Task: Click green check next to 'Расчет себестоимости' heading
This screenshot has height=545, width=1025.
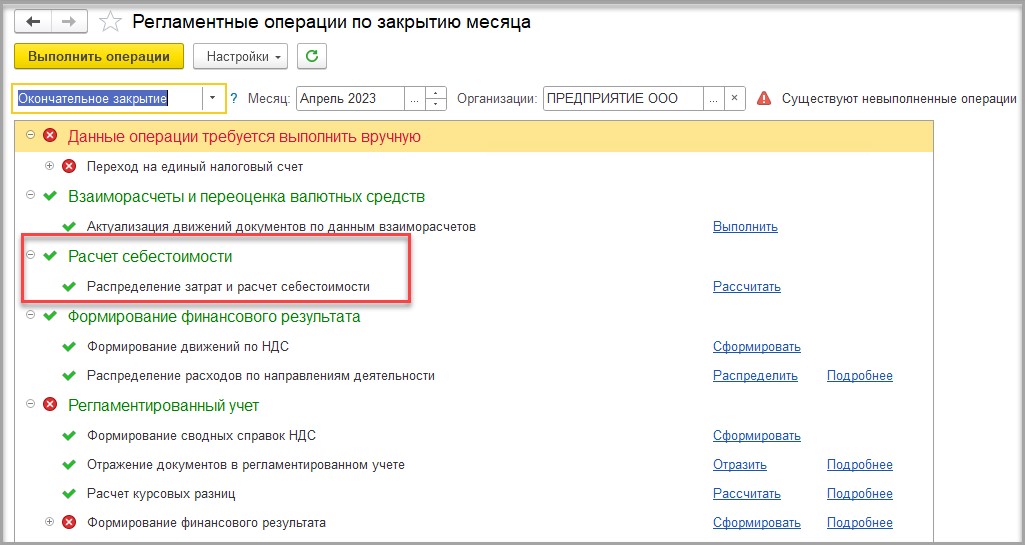Action: [x=50, y=256]
